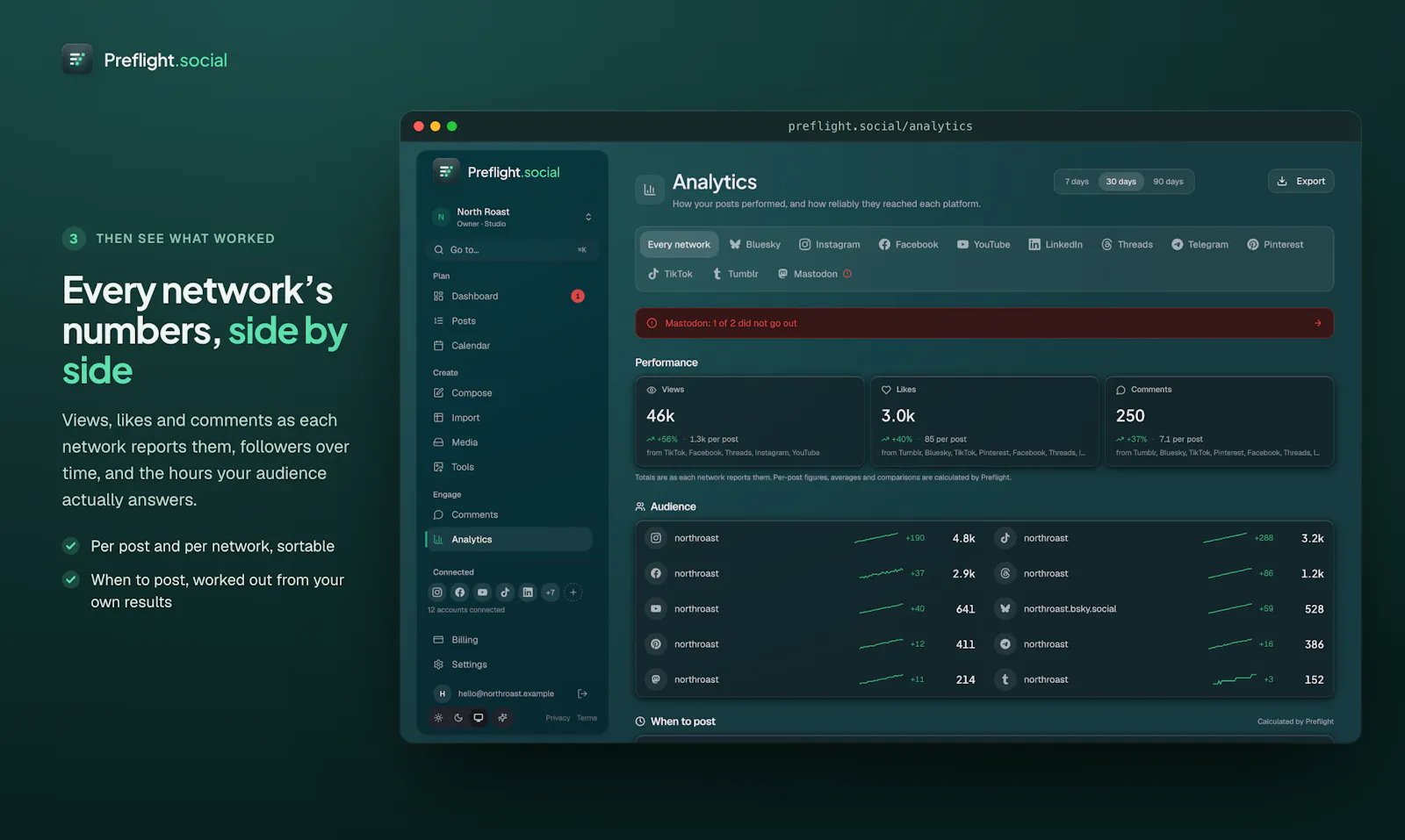Open Settings with the gear icon
This screenshot has width=1405, height=840.
coord(508,664)
